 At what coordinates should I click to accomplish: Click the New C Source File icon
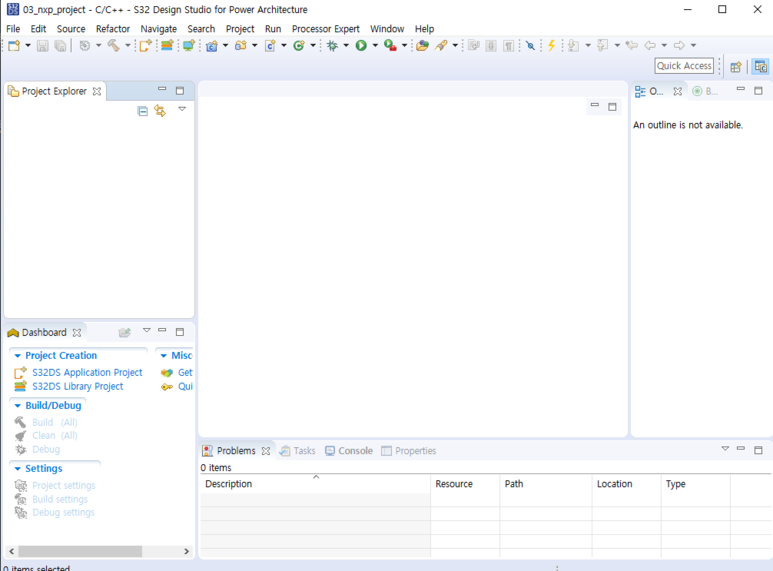[270, 46]
